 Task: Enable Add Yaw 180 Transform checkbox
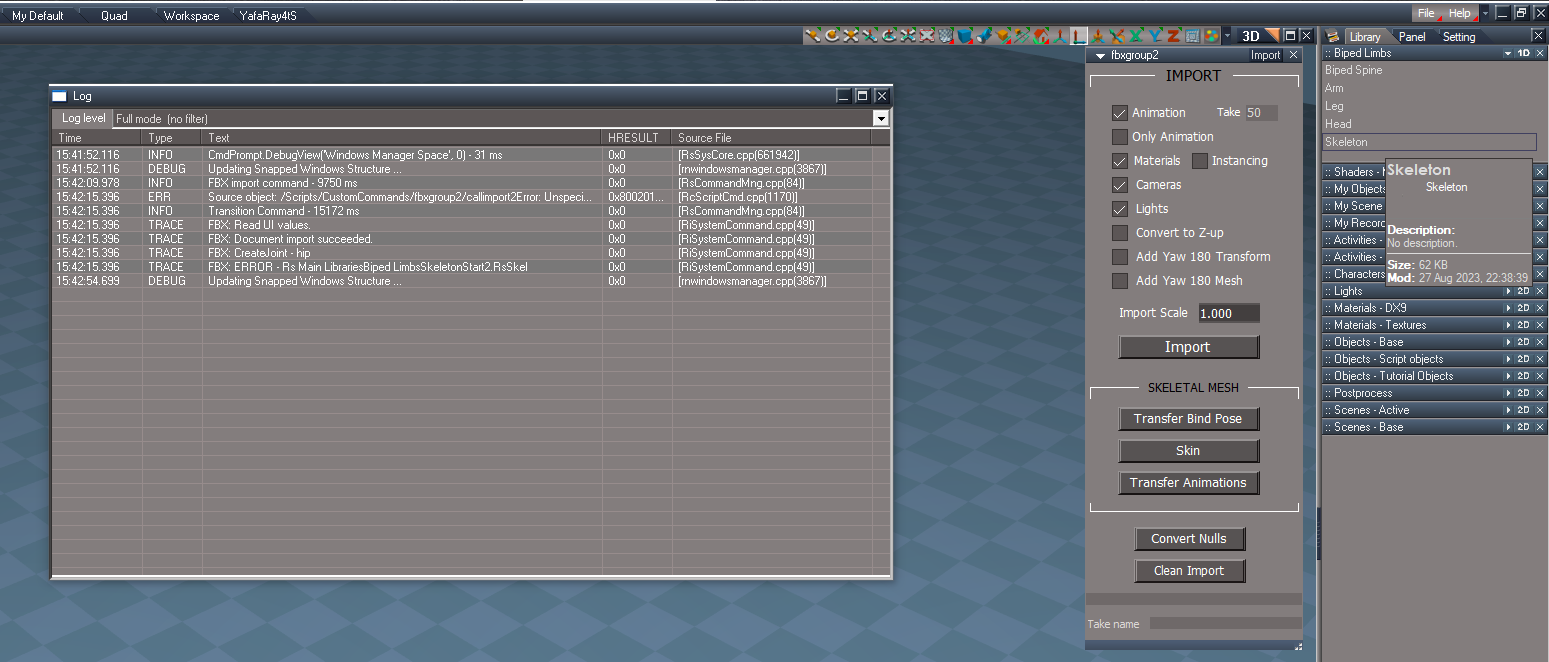(x=1120, y=257)
